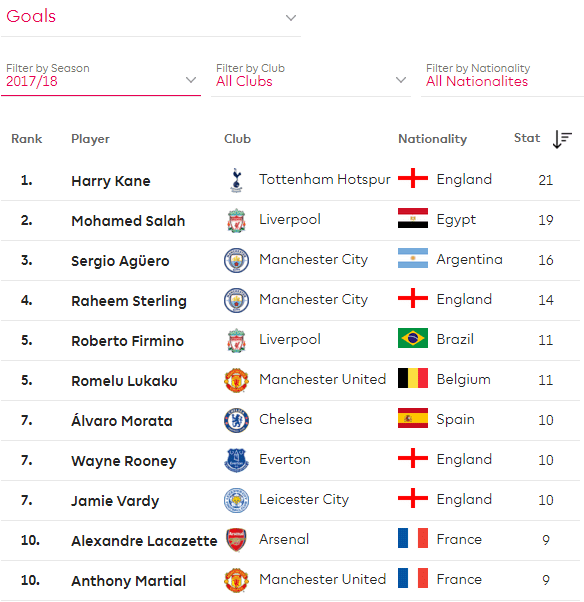This screenshot has width=584, height=602.
Task: Open Raheem Sterling's player link
Action: (x=129, y=301)
